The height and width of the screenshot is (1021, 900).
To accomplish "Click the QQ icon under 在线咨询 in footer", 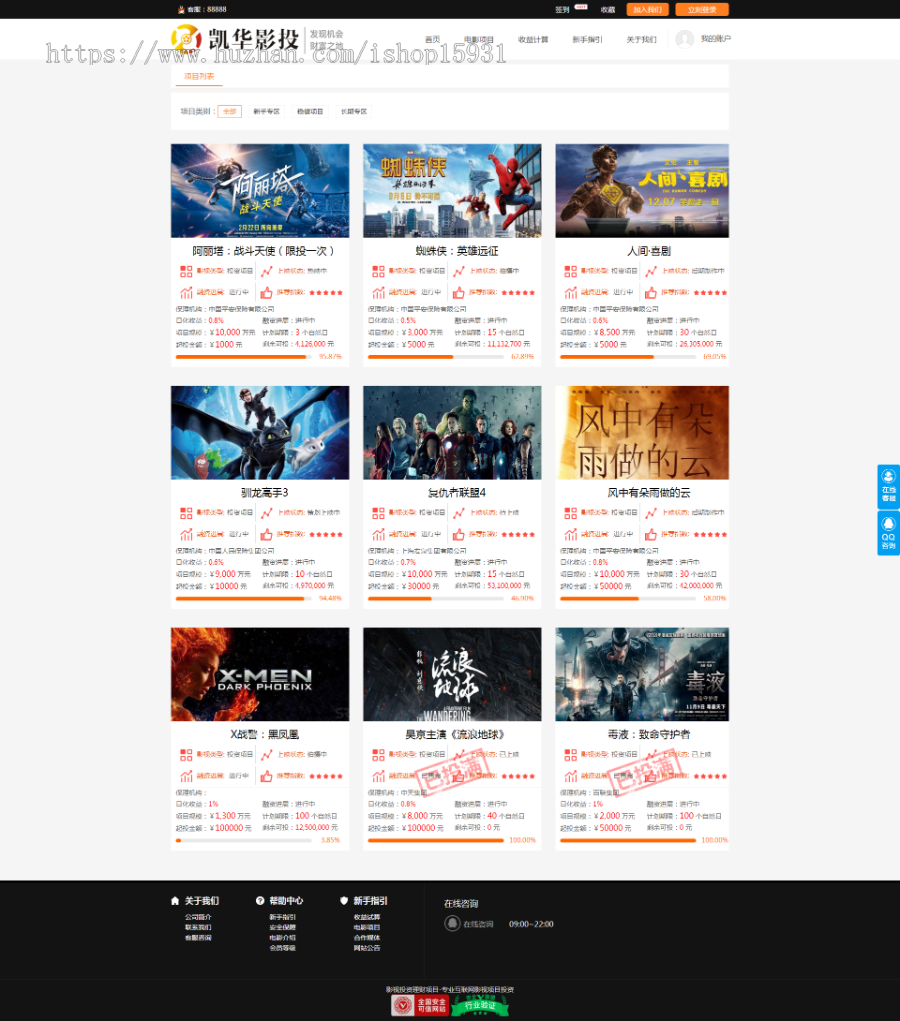I will click(x=452, y=923).
